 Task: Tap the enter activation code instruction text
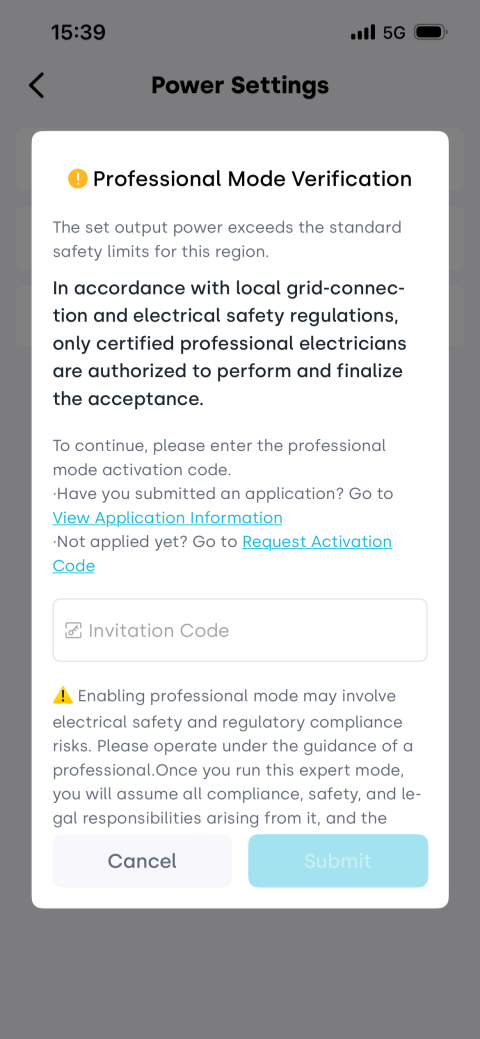pyautogui.click(x=219, y=457)
